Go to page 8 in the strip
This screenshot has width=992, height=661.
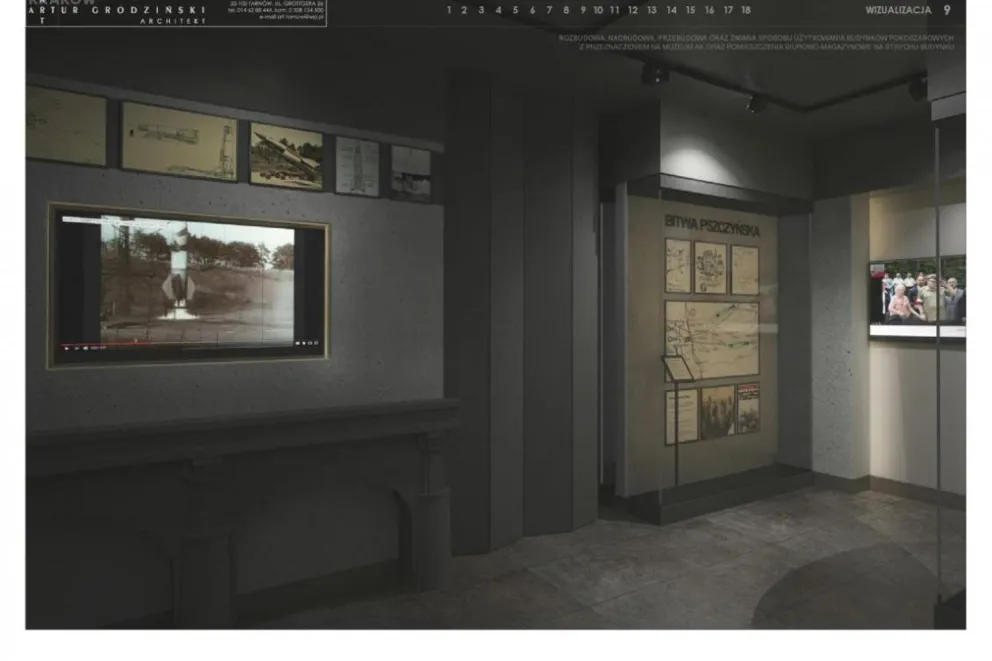[x=566, y=10]
